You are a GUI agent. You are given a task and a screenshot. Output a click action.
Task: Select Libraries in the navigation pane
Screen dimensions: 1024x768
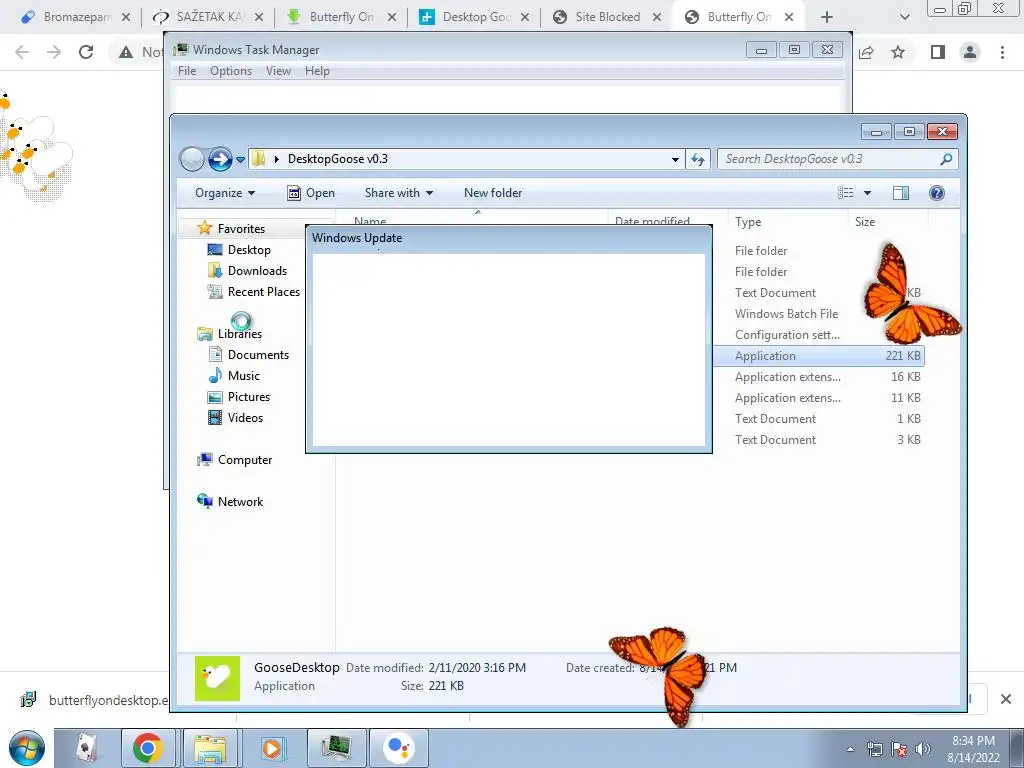tap(240, 334)
